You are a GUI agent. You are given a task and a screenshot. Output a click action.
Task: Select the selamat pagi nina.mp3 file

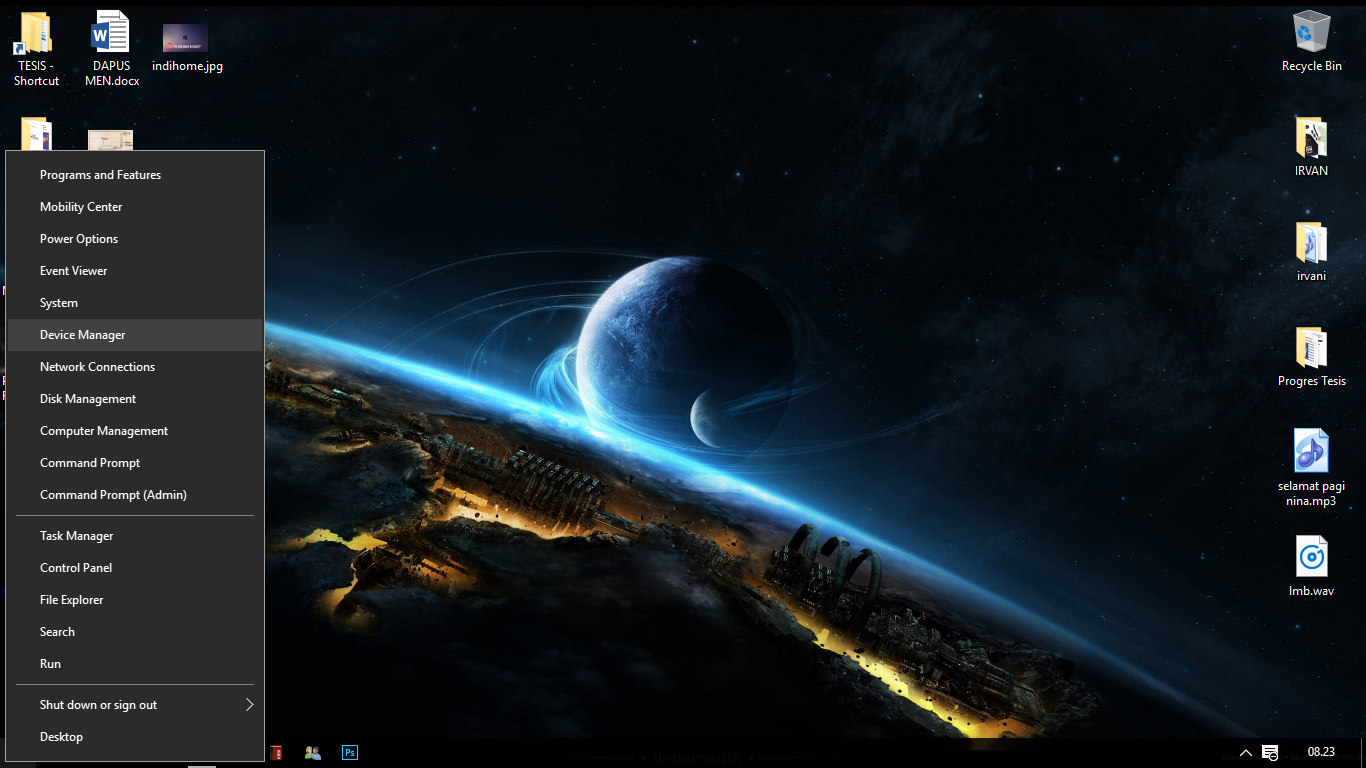click(x=1311, y=451)
